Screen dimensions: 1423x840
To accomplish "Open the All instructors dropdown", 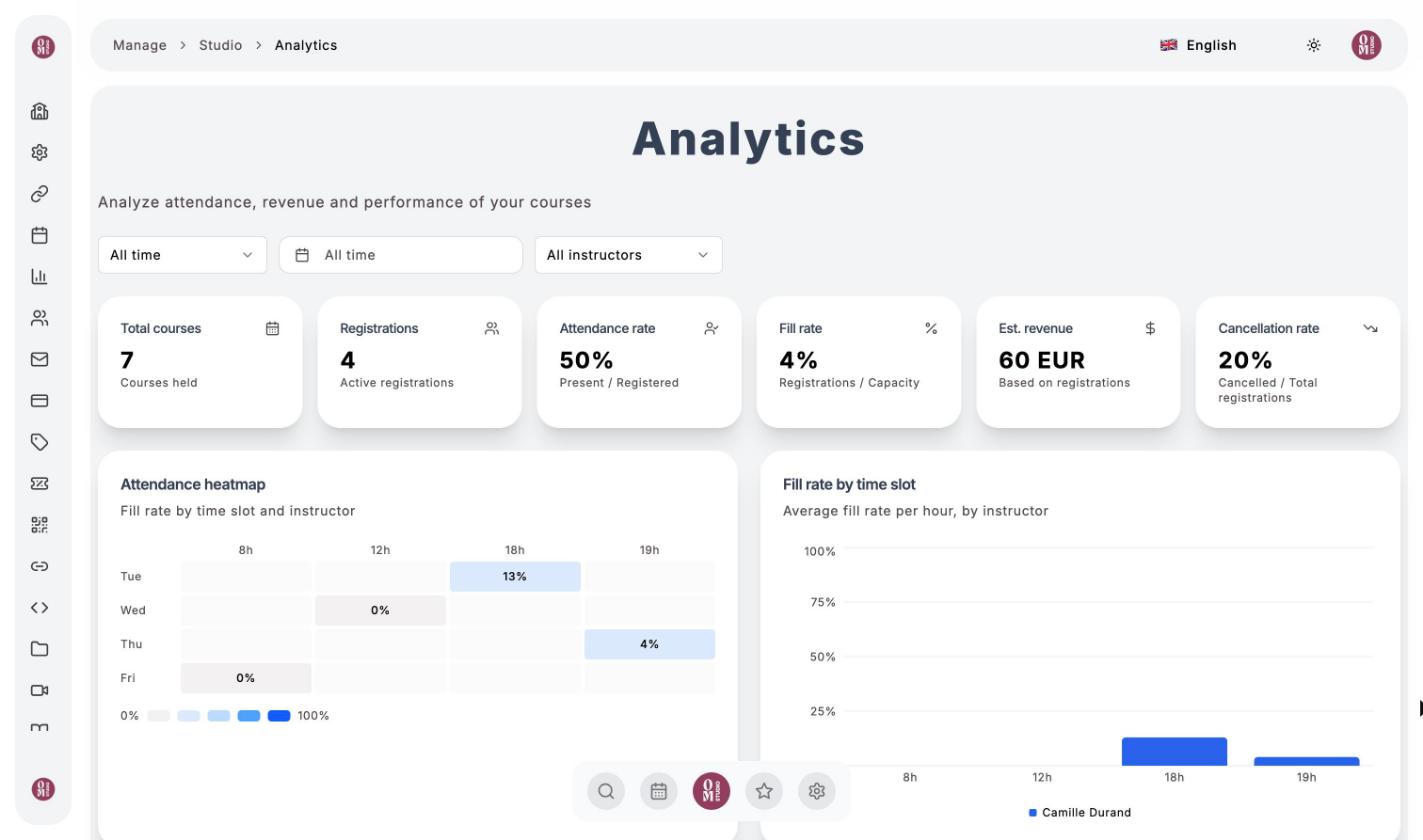I will click(x=628, y=255).
